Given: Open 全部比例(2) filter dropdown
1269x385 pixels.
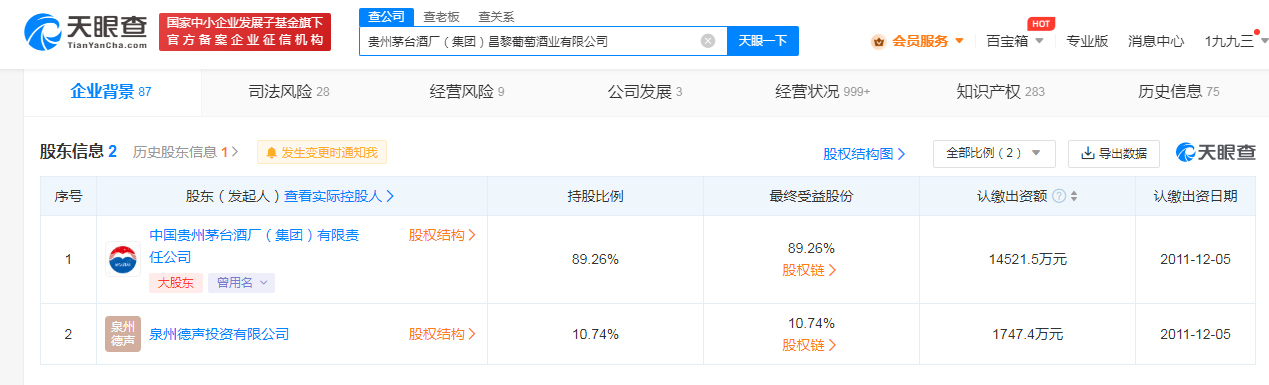Looking at the screenshot, I should tap(993, 153).
